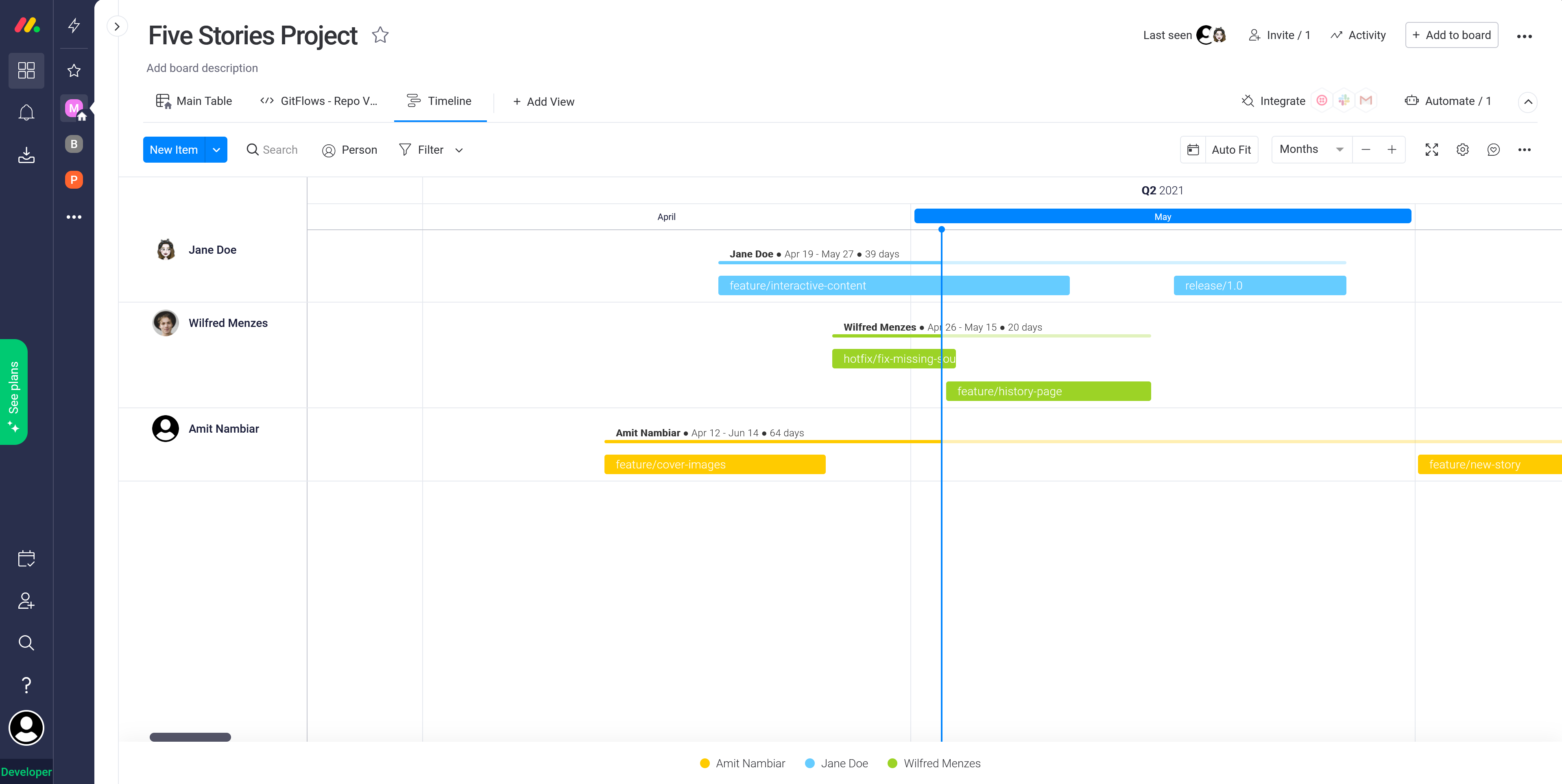The width and height of the screenshot is (1562, 784).
Task: Open the help question mark
Action: pos(26,685)
